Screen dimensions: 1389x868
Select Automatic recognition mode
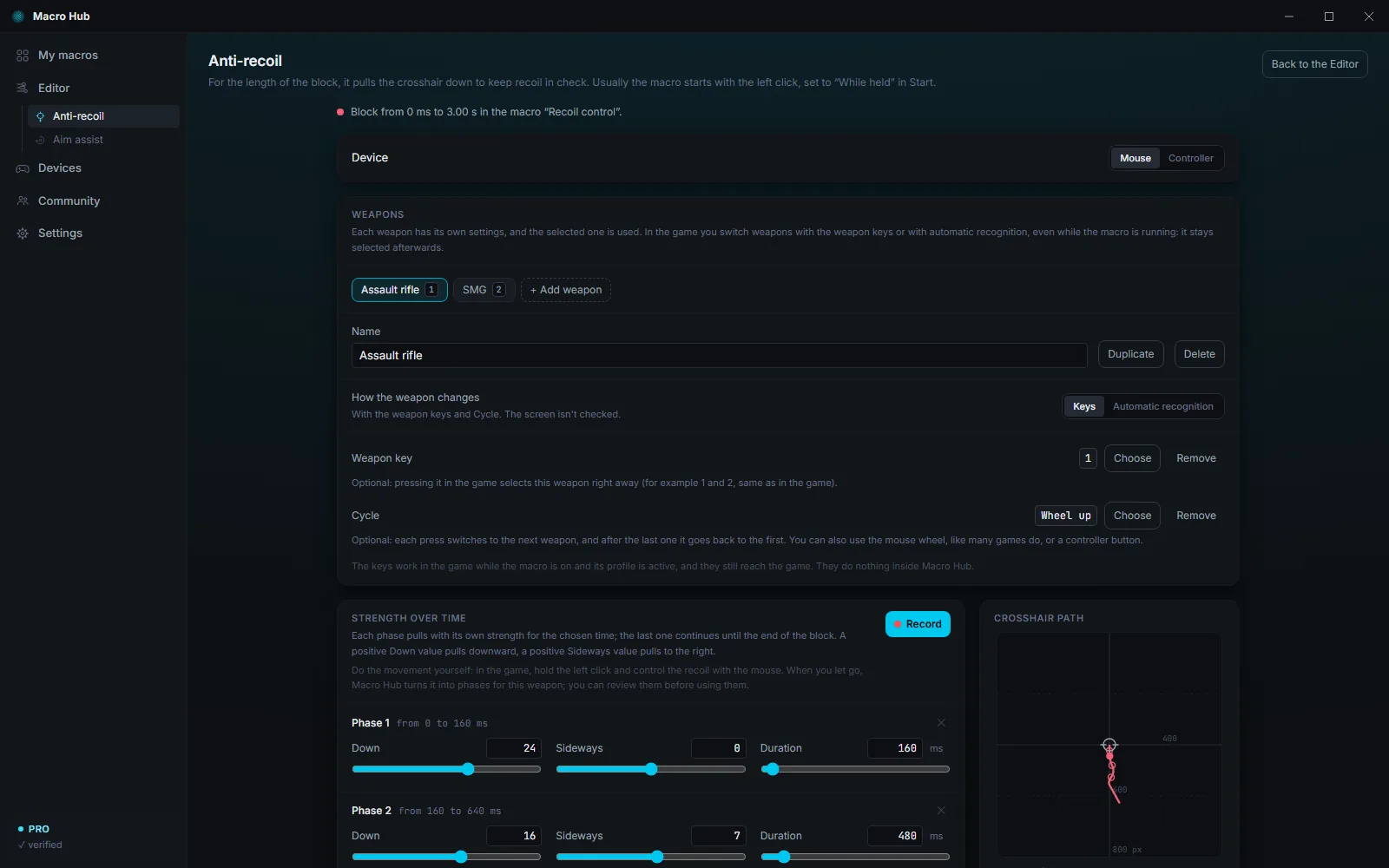[x=1163, y=406]
